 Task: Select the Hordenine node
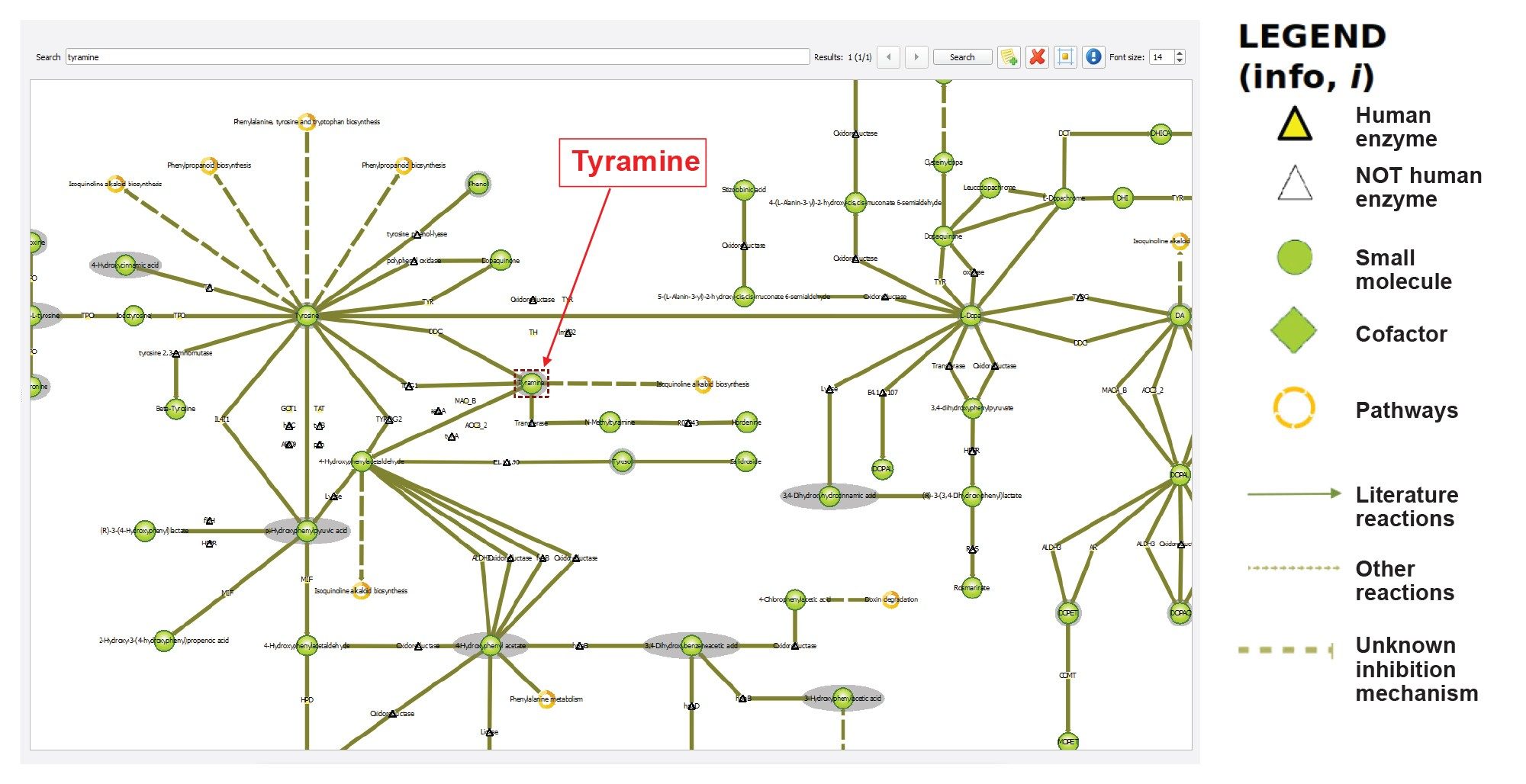(746, 423)
